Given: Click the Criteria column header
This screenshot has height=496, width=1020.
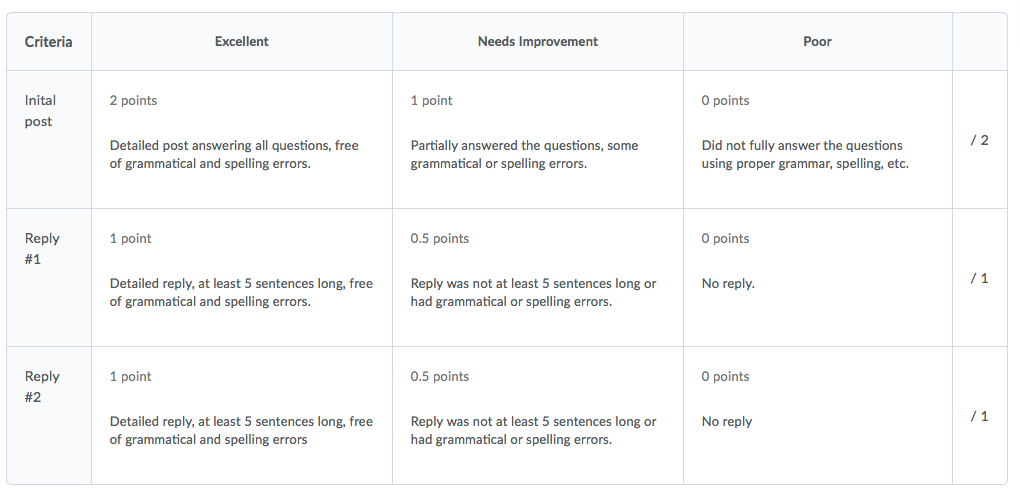Looking at the screenshot, I should (48, 42).
